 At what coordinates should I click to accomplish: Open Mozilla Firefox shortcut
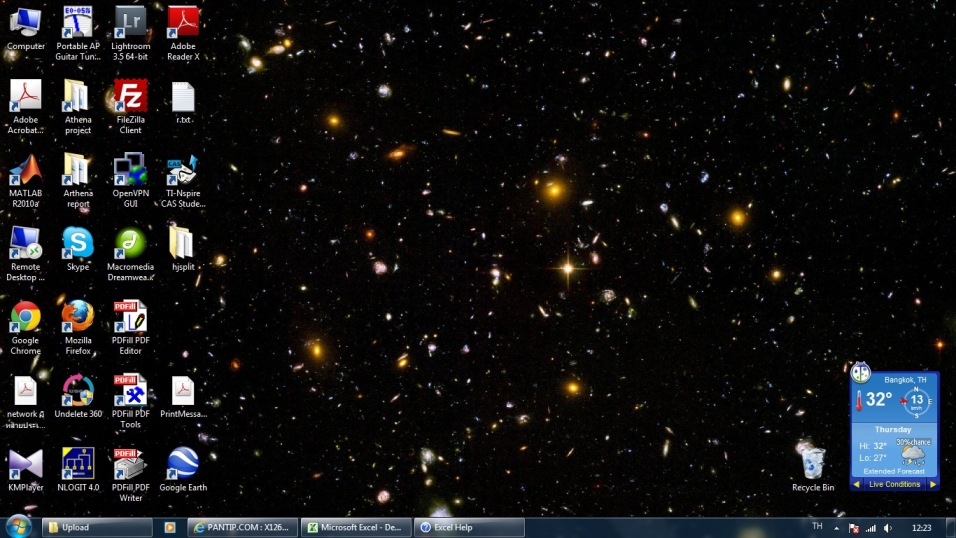(x=78, y=328)
